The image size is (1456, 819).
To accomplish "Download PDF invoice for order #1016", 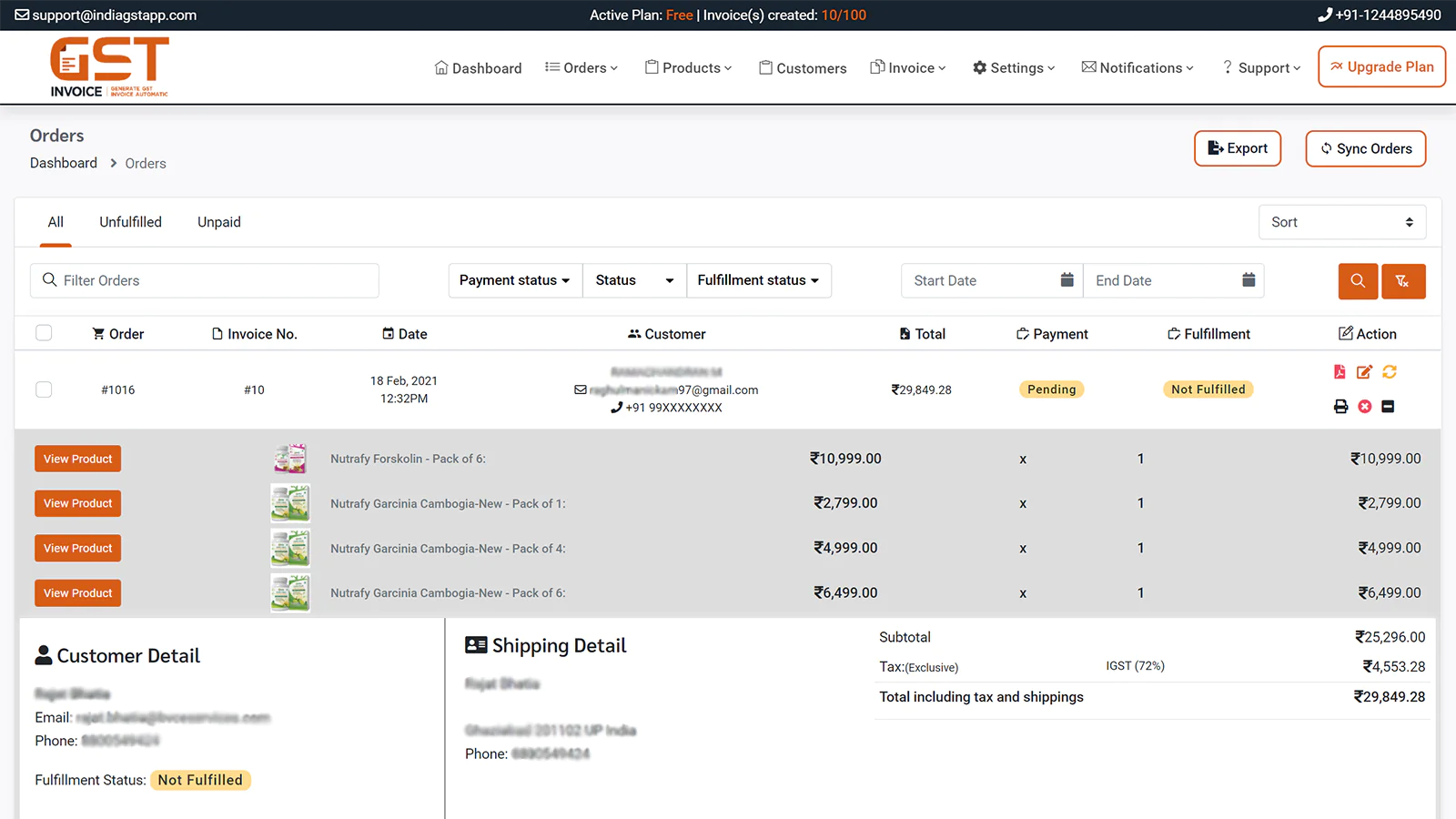I will (x=1340, y=371).
